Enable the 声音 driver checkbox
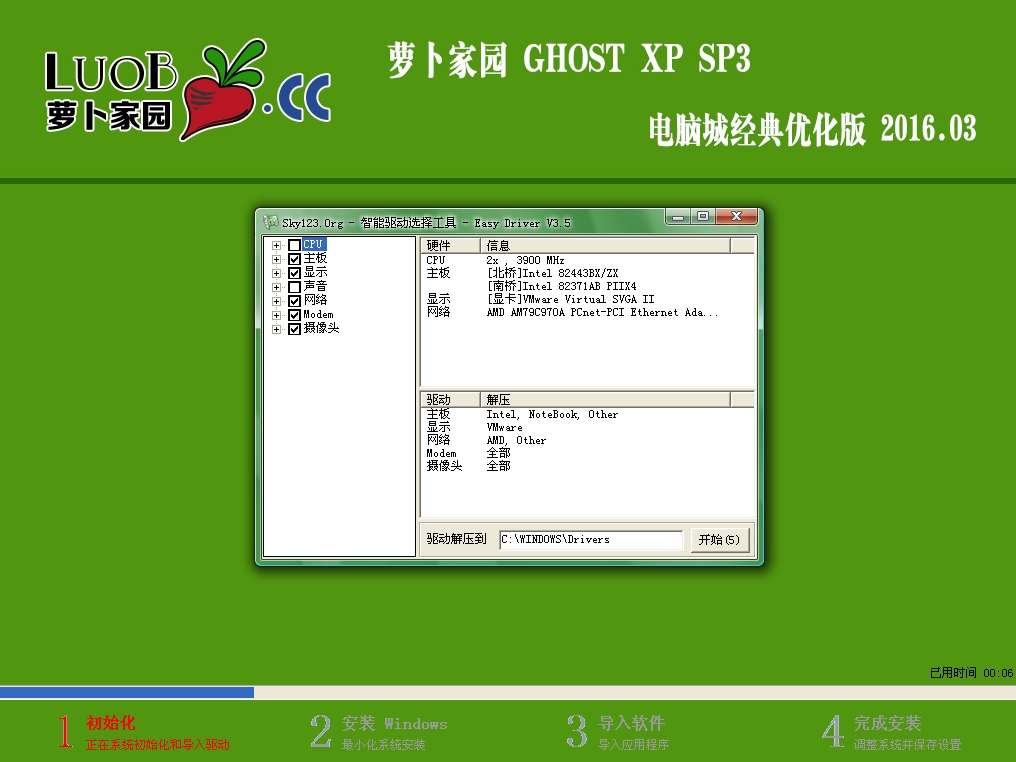Image resolution: width=1016 pixels, height=762 pixels. coord(294,287)
